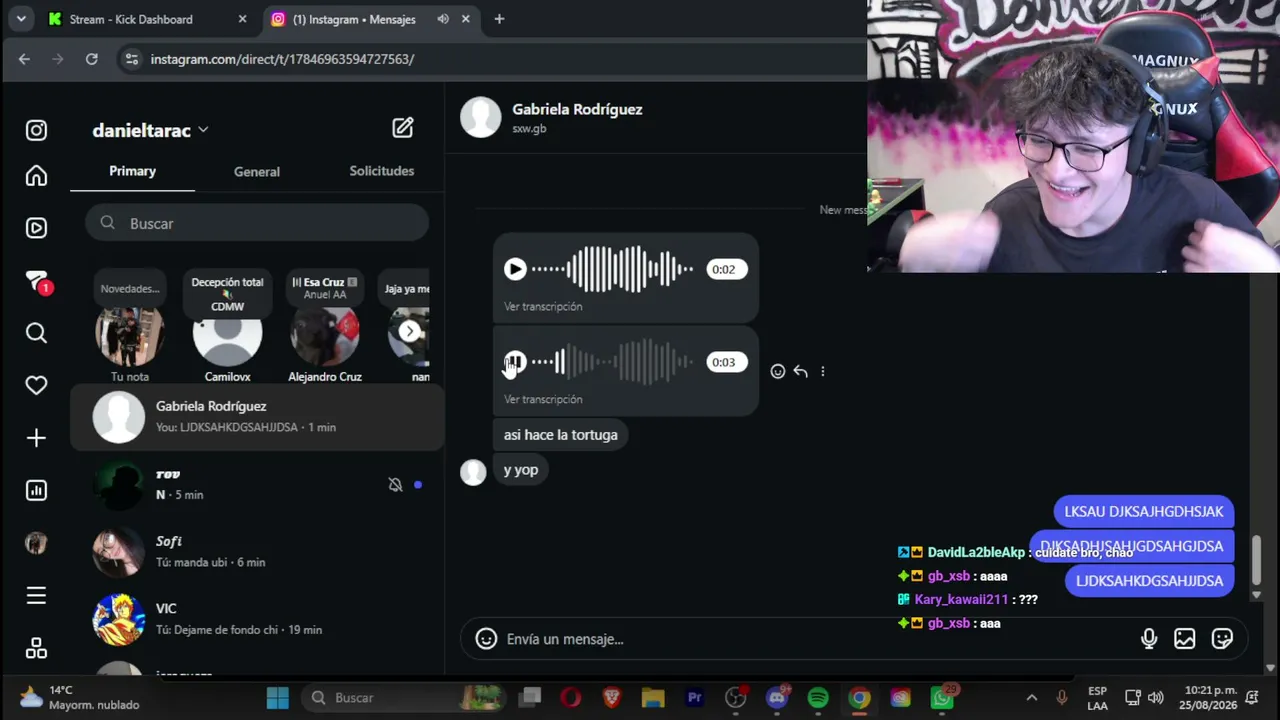The height and width of the screenshot is (720, 1280).
Task: Open Adobe Premiere Pro from the taskbar
Action: pyautogui.click(x=694, y=698)
